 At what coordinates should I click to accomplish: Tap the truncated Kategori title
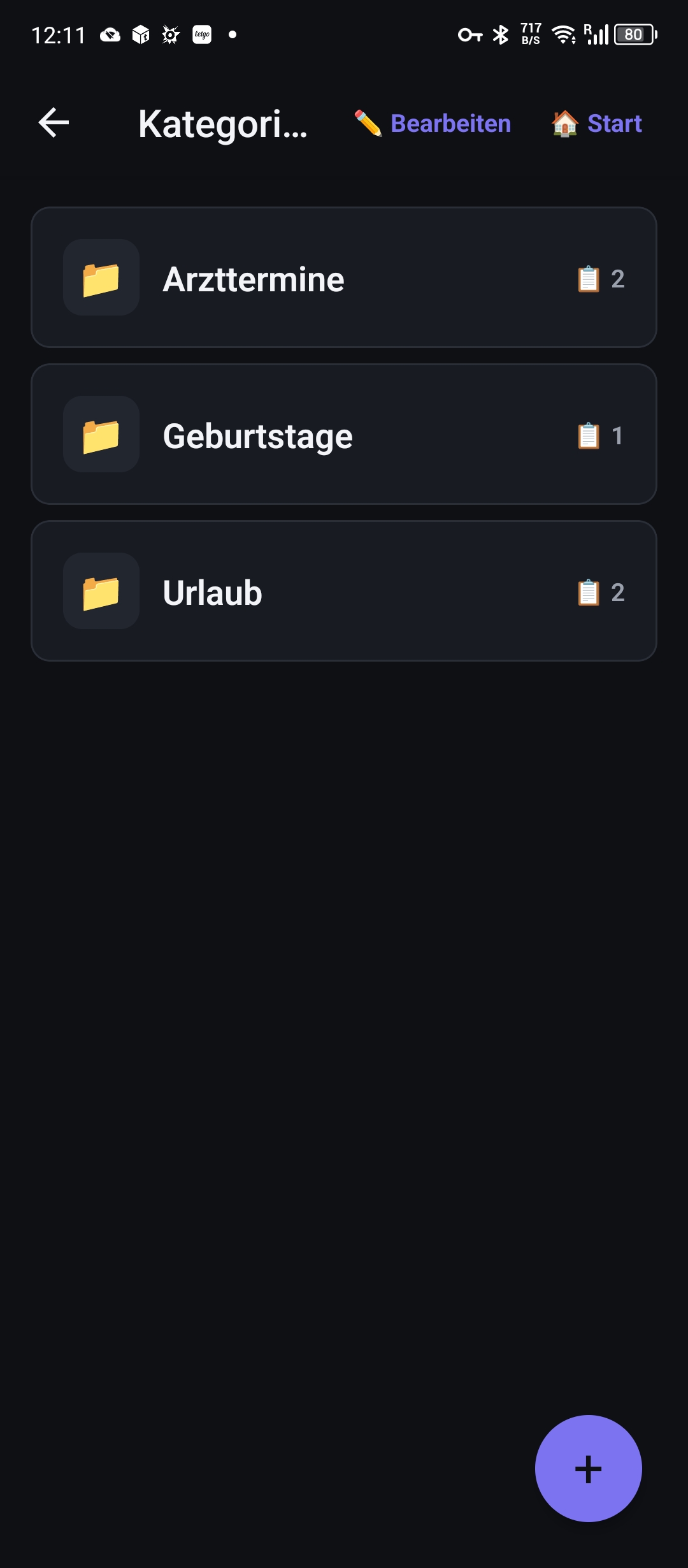click(224, 123)
